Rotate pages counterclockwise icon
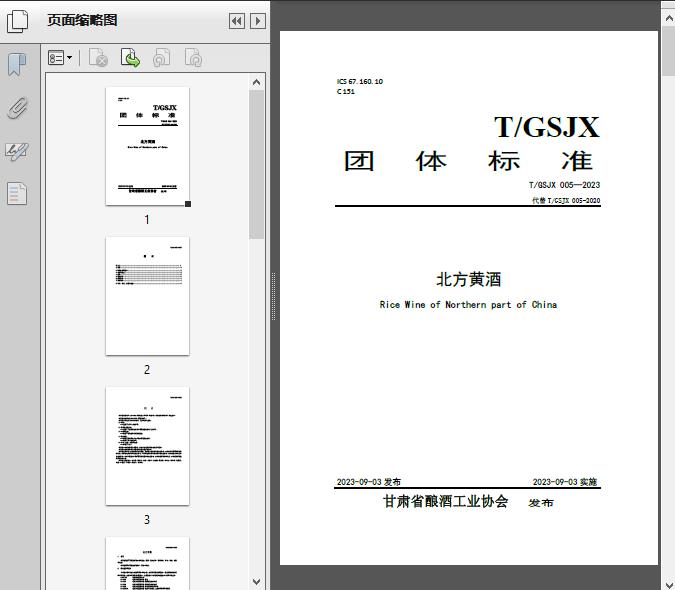Viewport: 675px width, 590px height. (x=161, y=58)
